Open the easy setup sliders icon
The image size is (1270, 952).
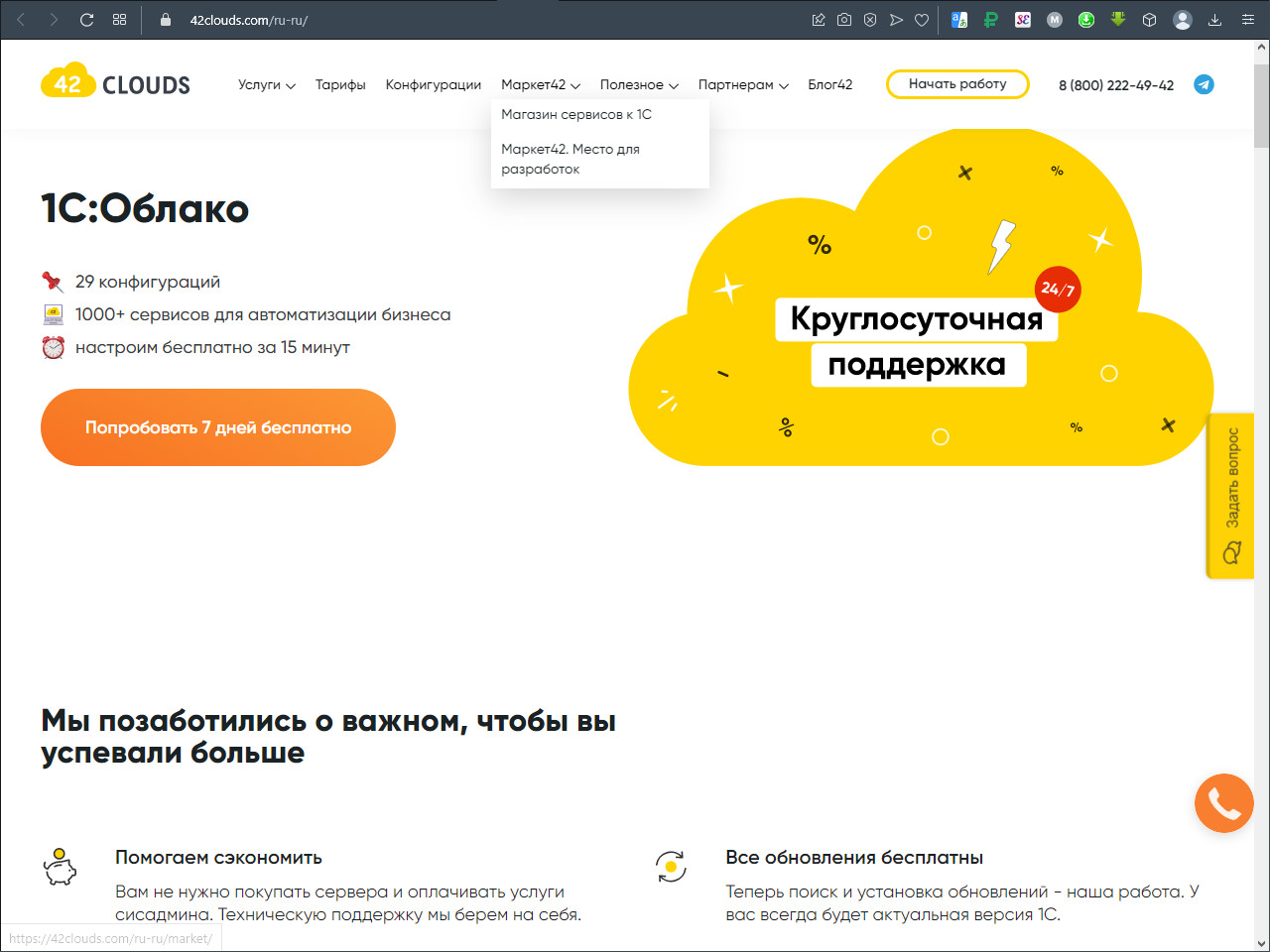[1248, 20]
